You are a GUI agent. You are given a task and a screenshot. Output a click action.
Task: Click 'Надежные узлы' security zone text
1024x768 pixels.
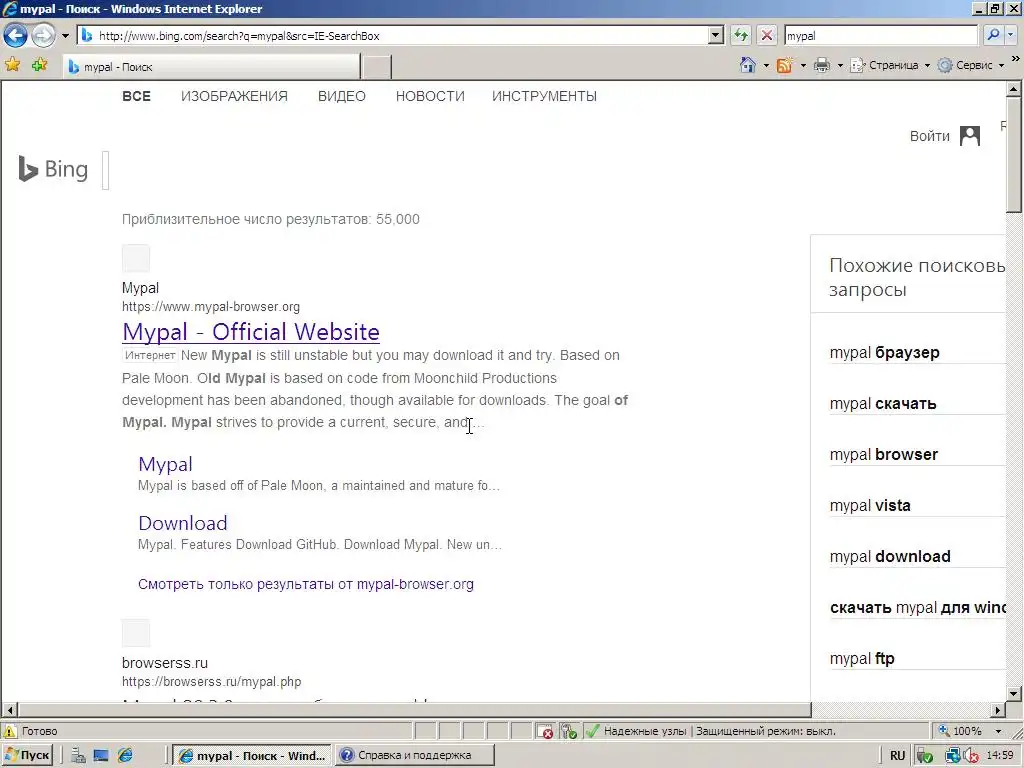pos(645,731)
